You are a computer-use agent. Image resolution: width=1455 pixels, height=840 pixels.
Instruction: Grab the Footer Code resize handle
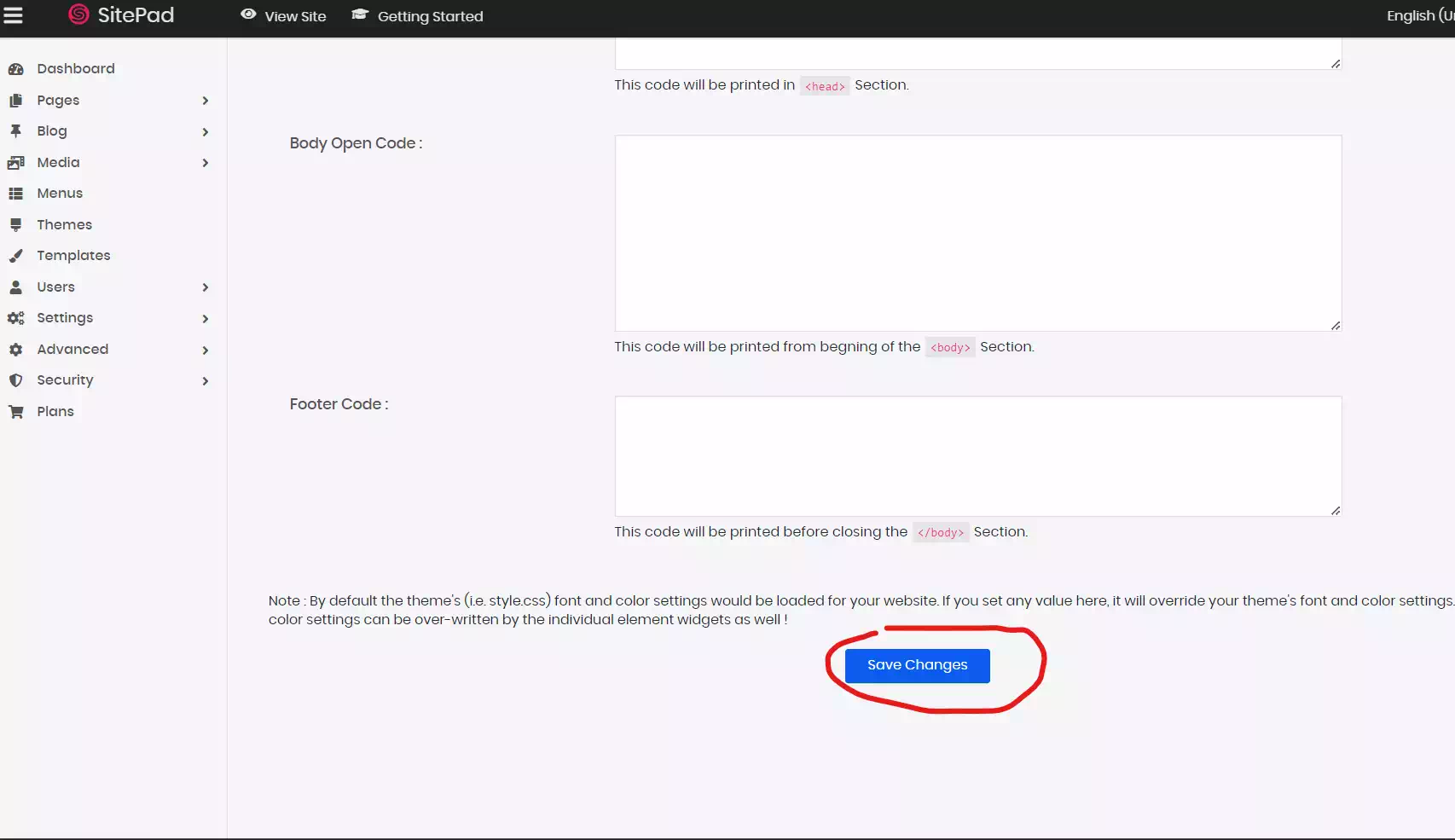coord(1336,510)
